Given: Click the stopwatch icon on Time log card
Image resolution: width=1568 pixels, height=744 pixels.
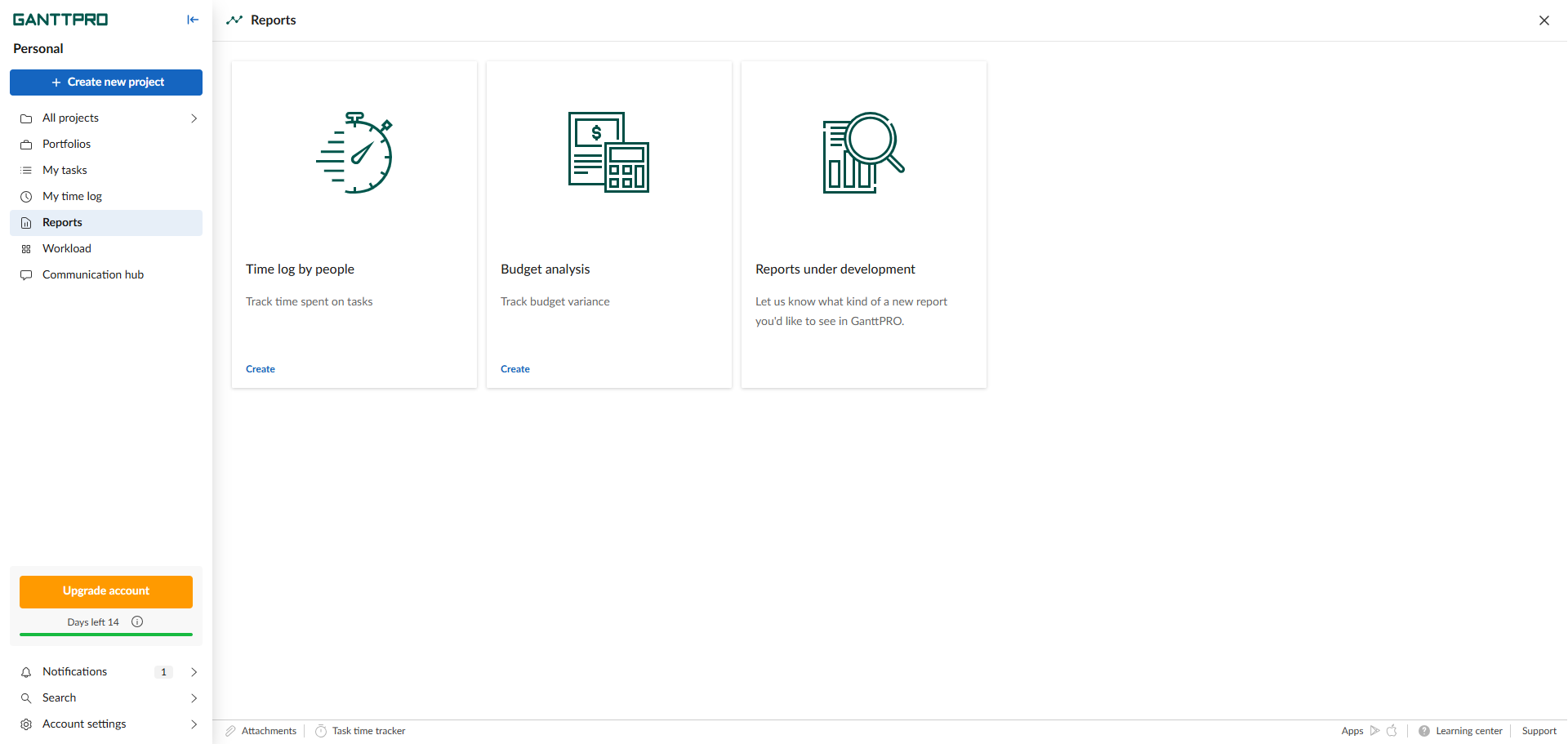Looking at the screenshot, I should (x=355, y=153).
